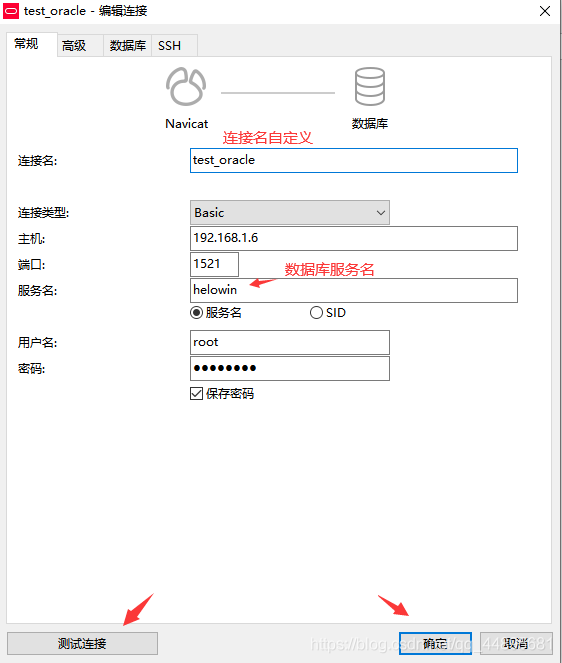Focus the 主机 field showing 192.168.1.6
562x663 pixels.
(354, 238)
